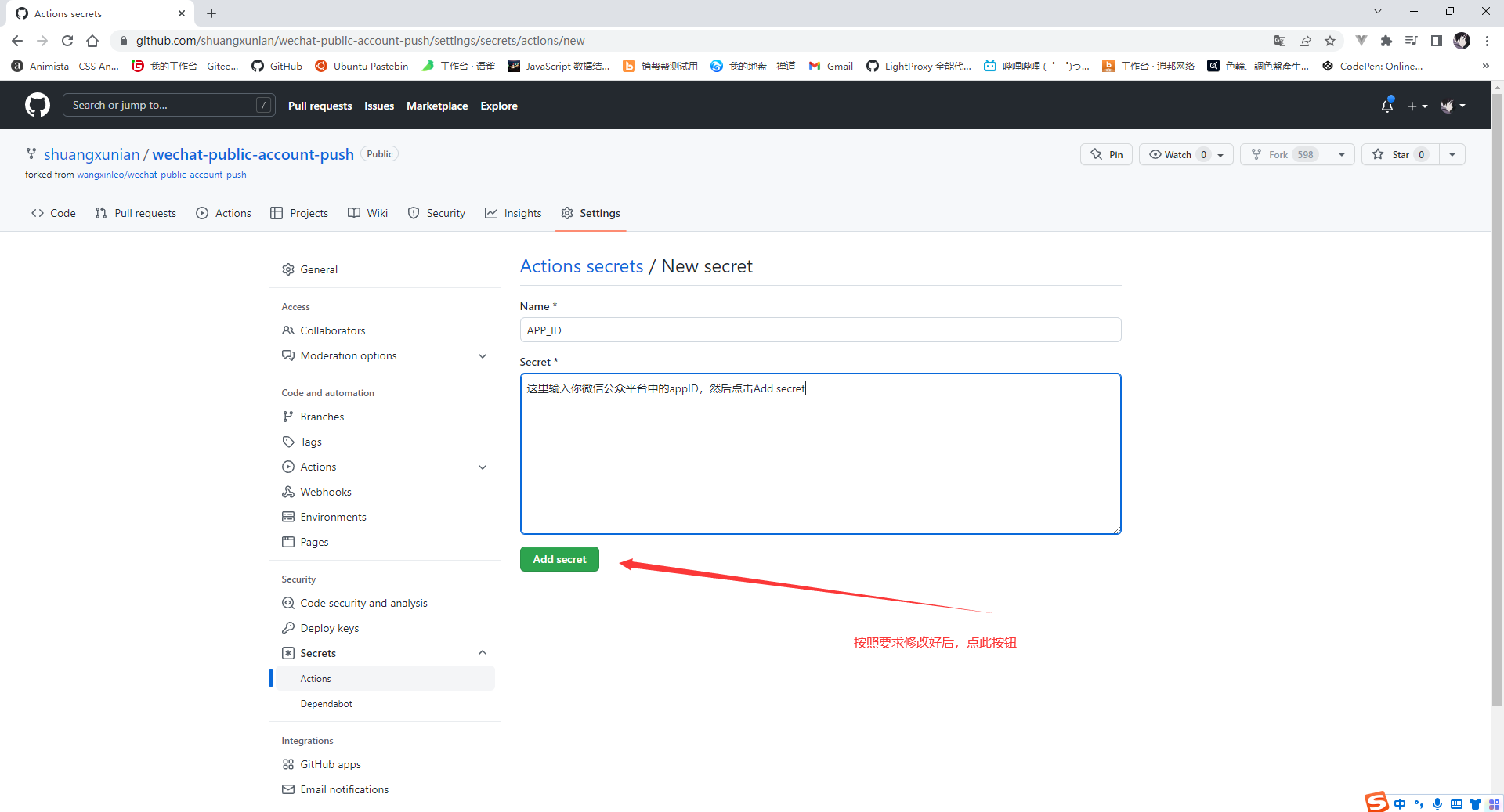Open the user avatar menu
This screenshot has height=812, width=1504.
[1452, 106]
